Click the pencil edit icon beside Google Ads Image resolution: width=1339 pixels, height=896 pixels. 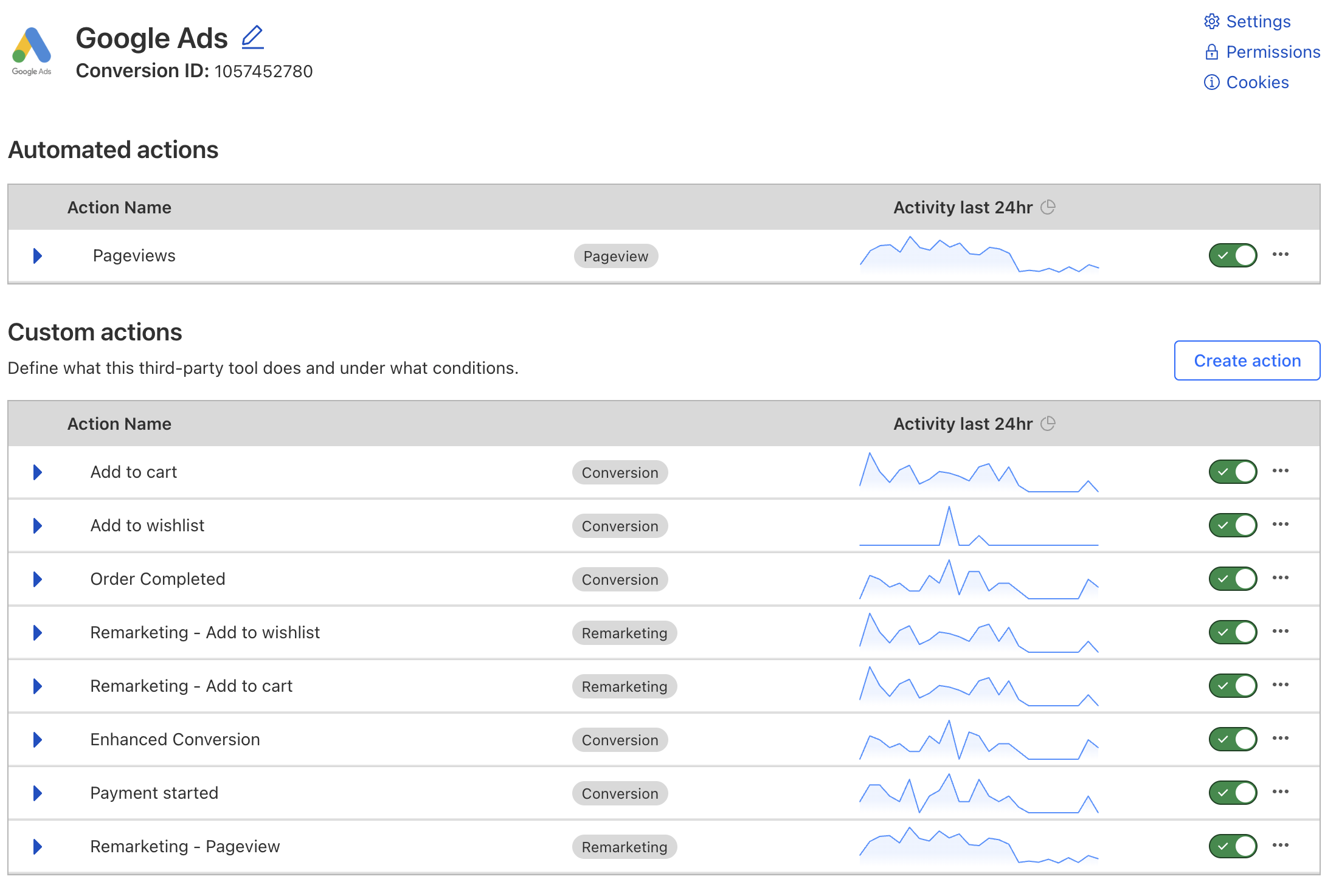coord(252,38)
